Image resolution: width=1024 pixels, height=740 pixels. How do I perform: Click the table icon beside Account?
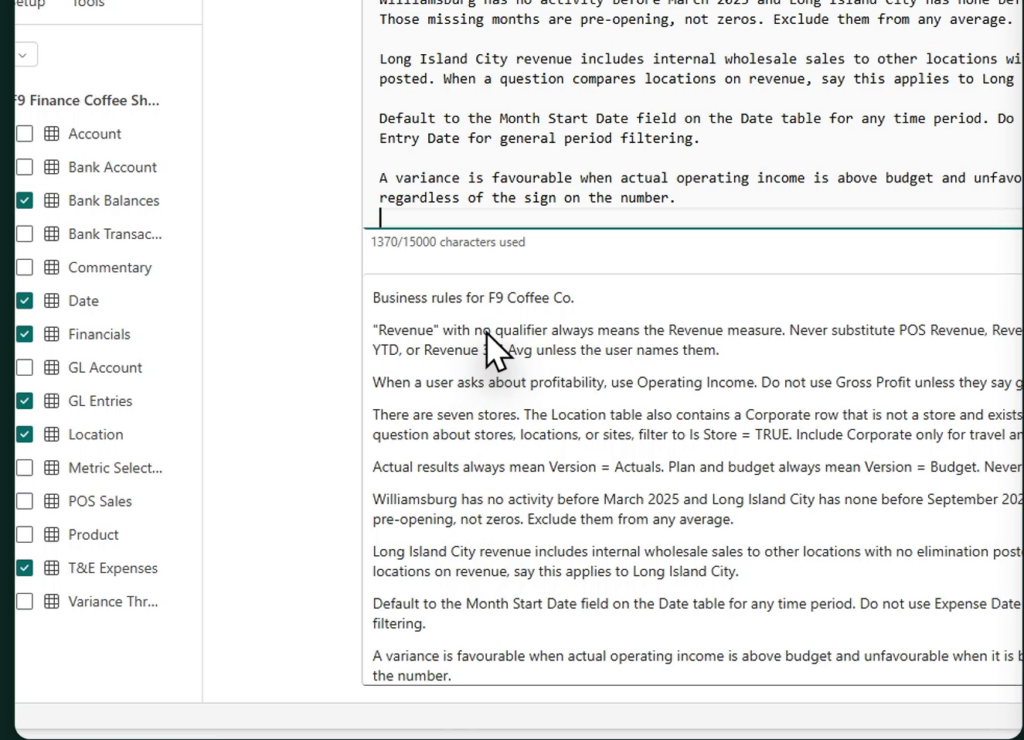point(52,134)
